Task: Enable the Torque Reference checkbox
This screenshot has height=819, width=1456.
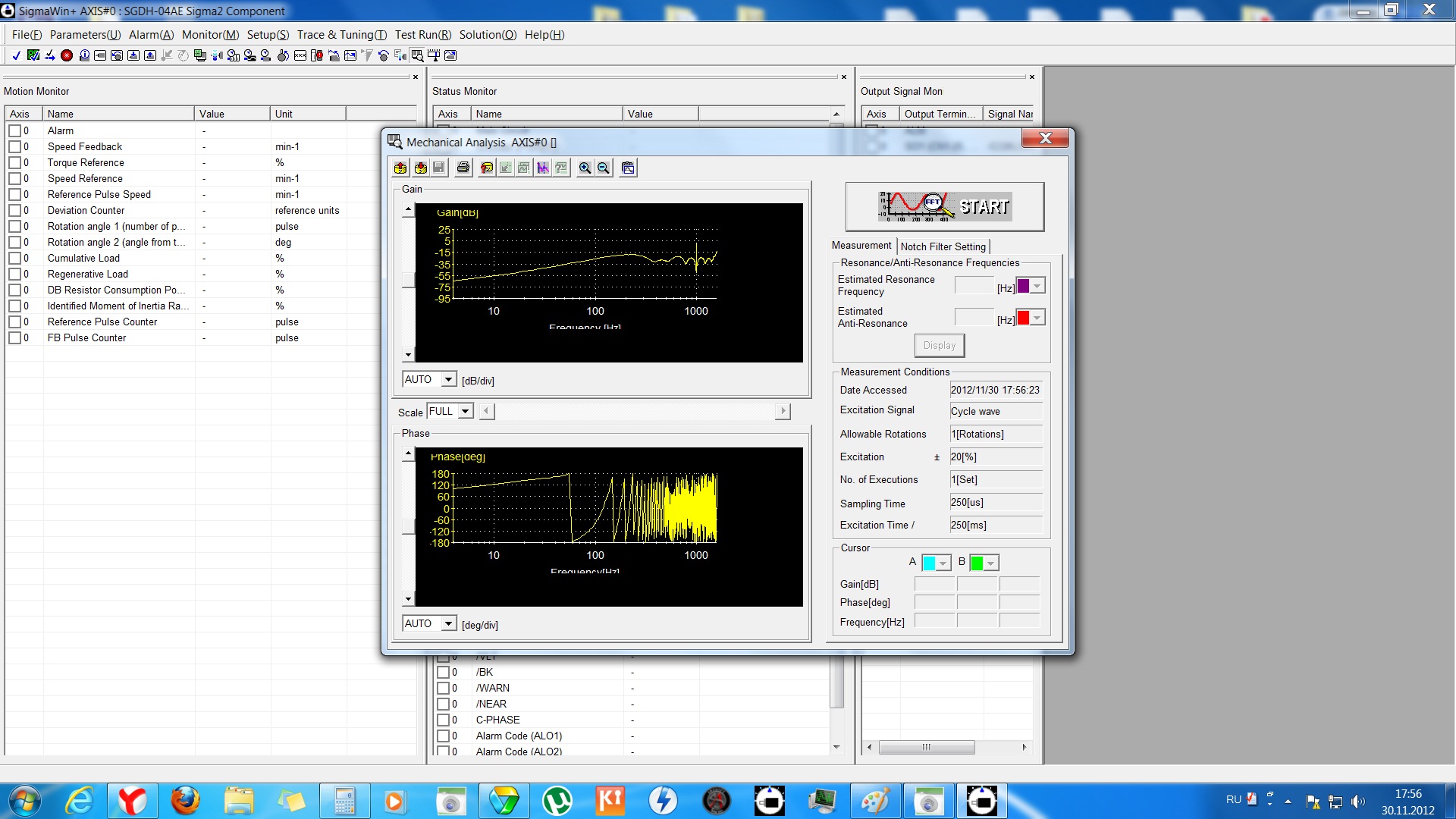Action: [x=14, y=162]
